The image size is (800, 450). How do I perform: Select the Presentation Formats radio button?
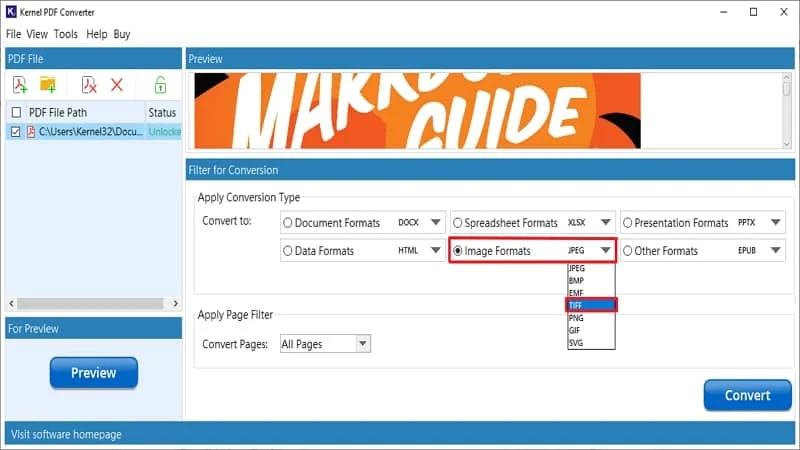(x=628, y=223)
